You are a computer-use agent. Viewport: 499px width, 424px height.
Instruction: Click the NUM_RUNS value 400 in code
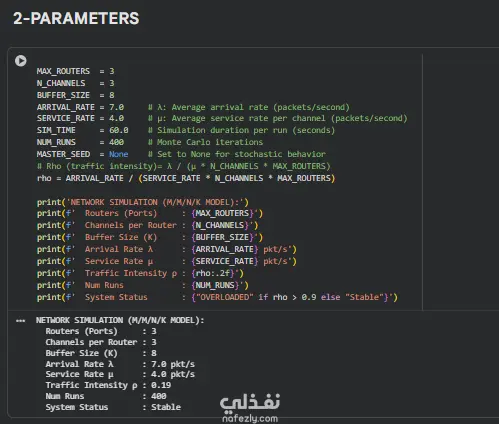point(116,142)
